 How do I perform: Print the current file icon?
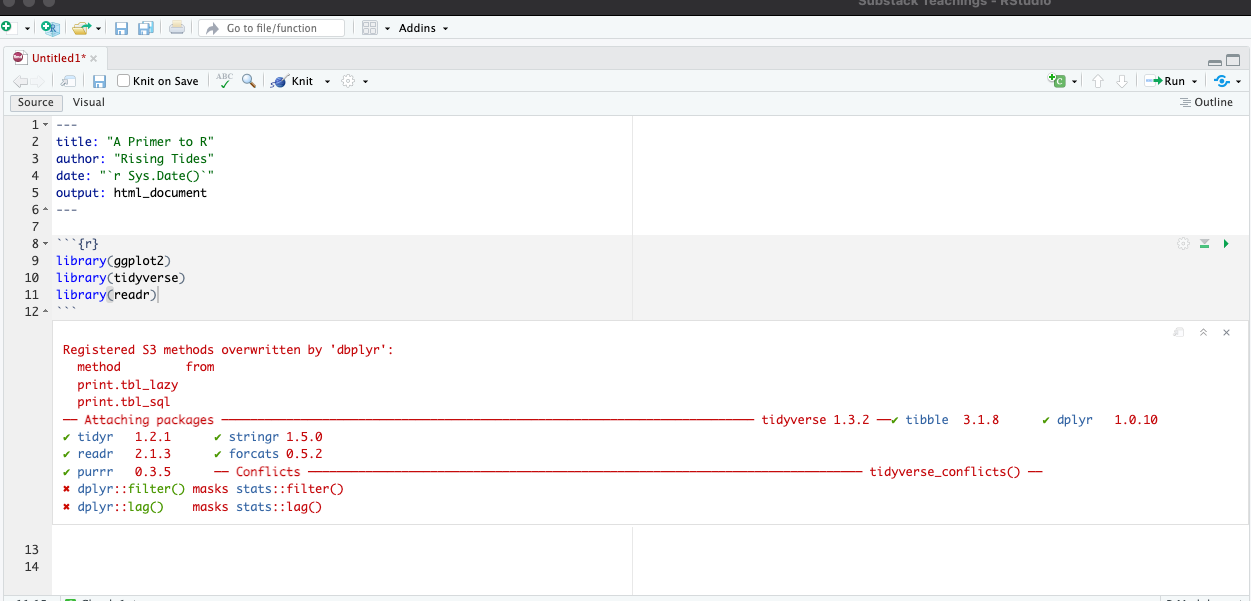(x=177, y=28)
